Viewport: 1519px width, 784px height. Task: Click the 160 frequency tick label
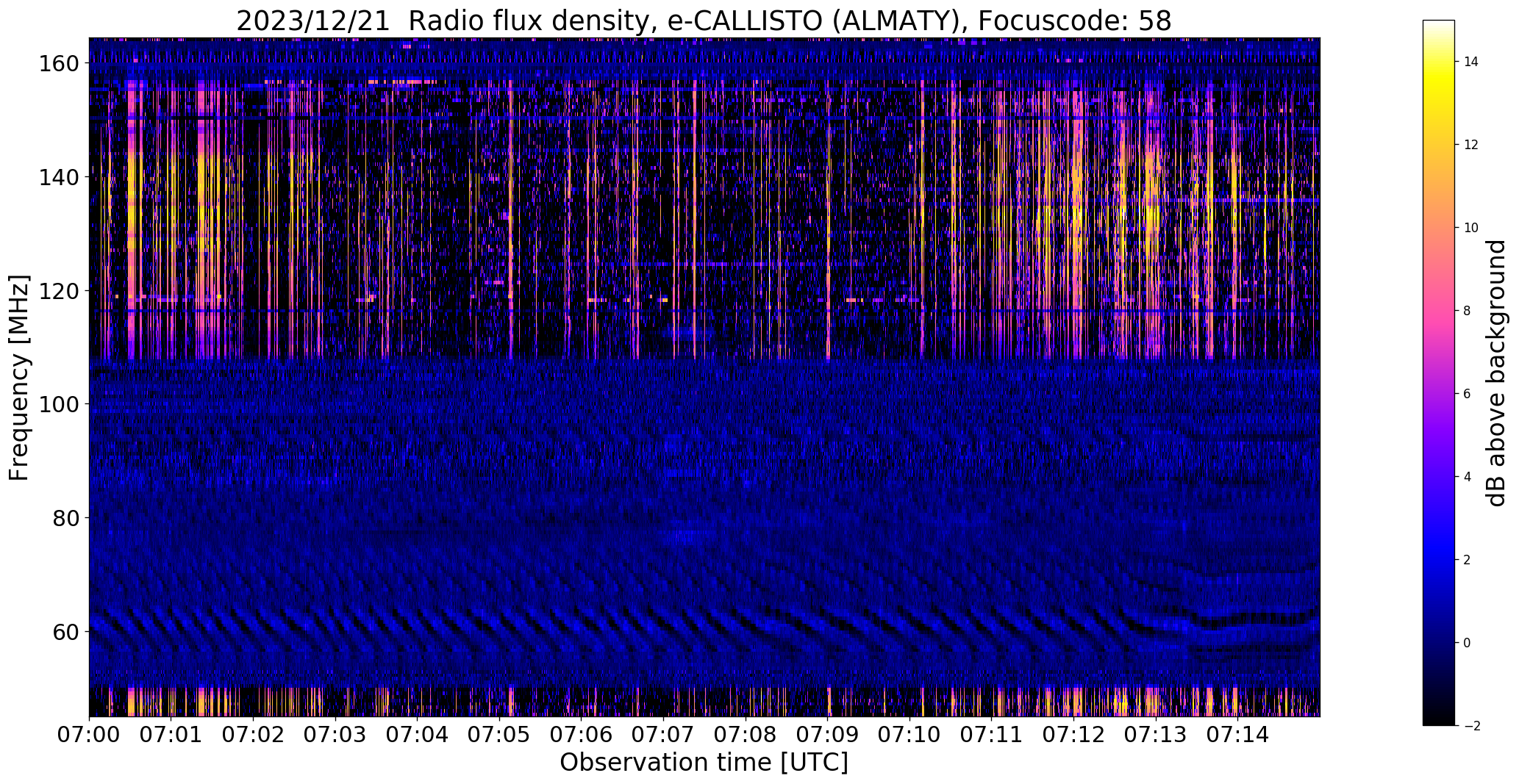tap(59, 64)
